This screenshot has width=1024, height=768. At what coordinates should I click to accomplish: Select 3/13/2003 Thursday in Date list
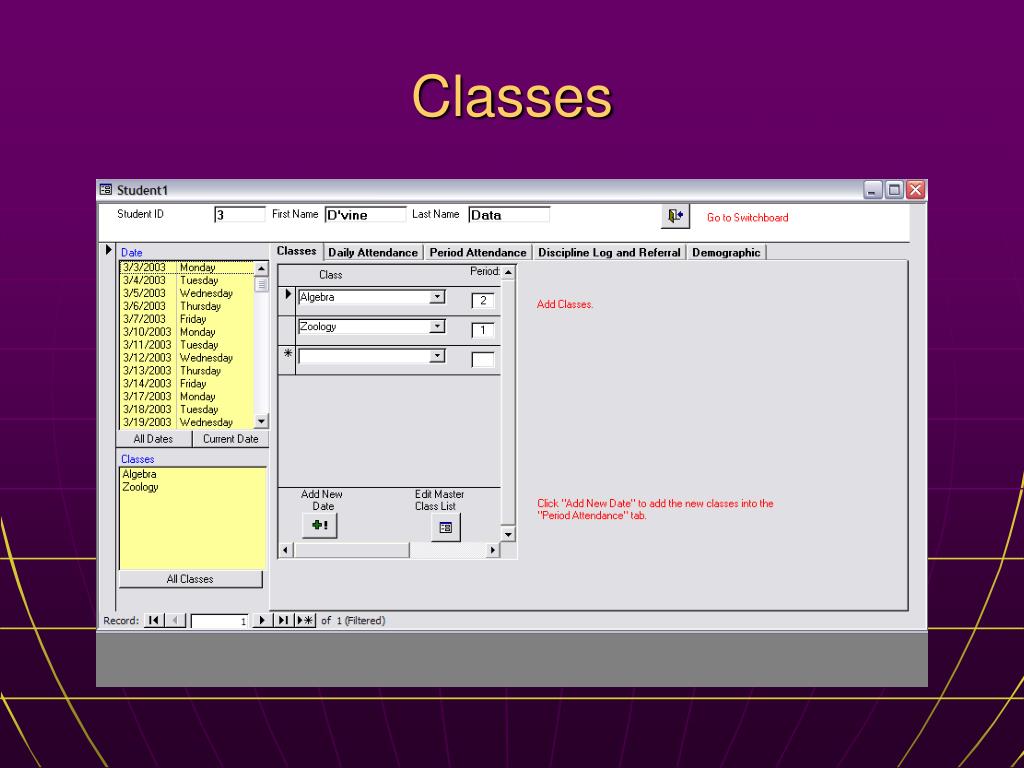pyautogui.click(x=187, y=370)
